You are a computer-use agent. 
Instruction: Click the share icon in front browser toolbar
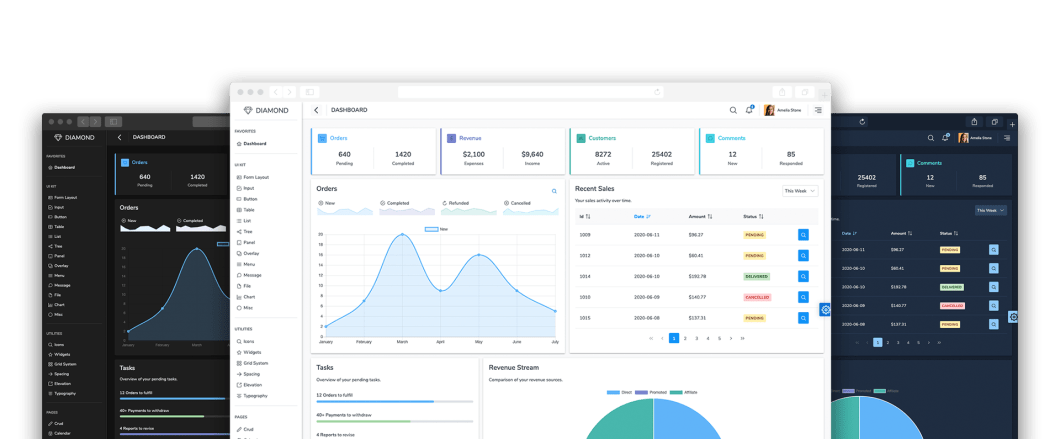(x=781, y=92)
